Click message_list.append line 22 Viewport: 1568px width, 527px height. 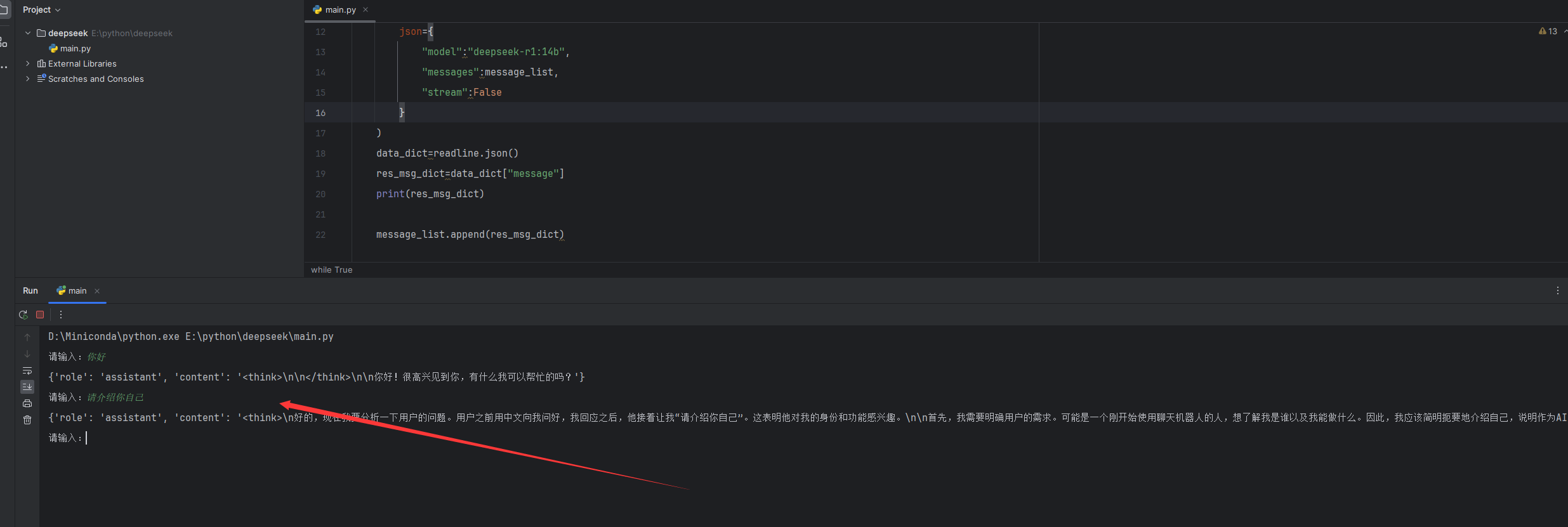click(x=470, y=235)
